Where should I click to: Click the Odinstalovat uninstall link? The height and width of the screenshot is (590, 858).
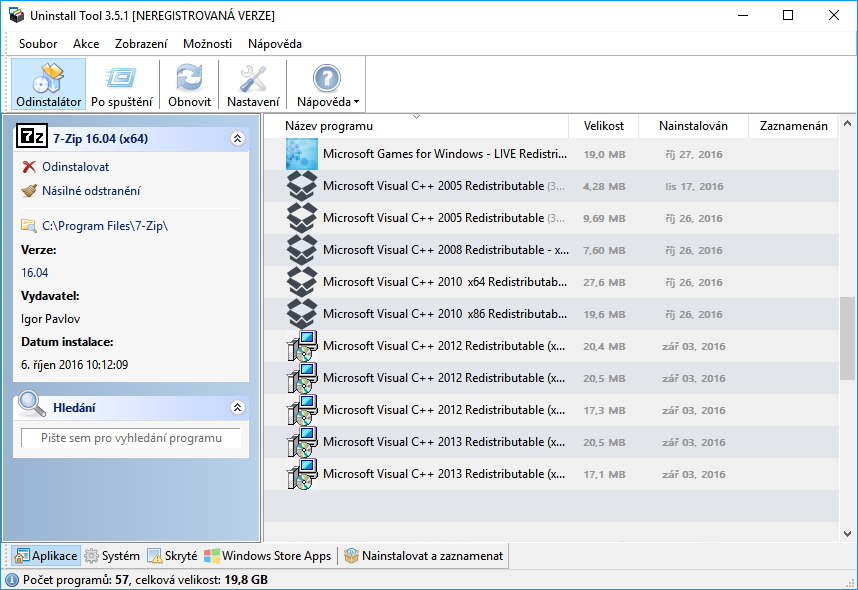pyautogui.click(x=76, y=167)
